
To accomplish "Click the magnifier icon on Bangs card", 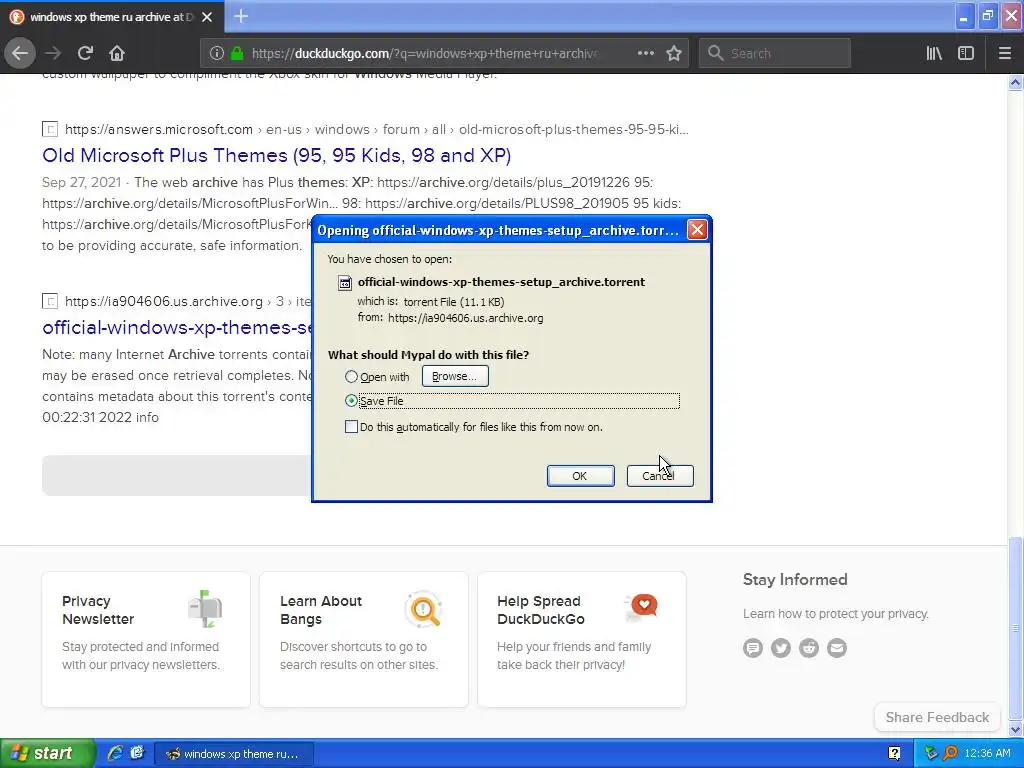I will 424,609.
